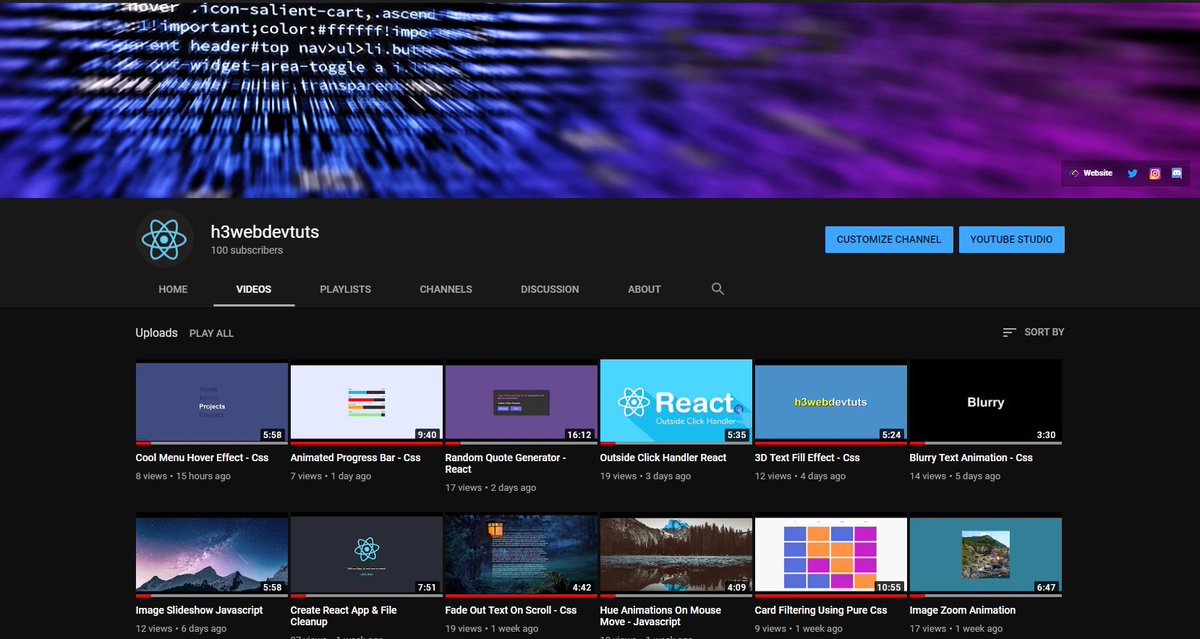Image resolution: width=1200 pixels, height=639 pixels.
Task: Open Hue Animations On Mouse Move thumbnail
Action: point(676,556)
